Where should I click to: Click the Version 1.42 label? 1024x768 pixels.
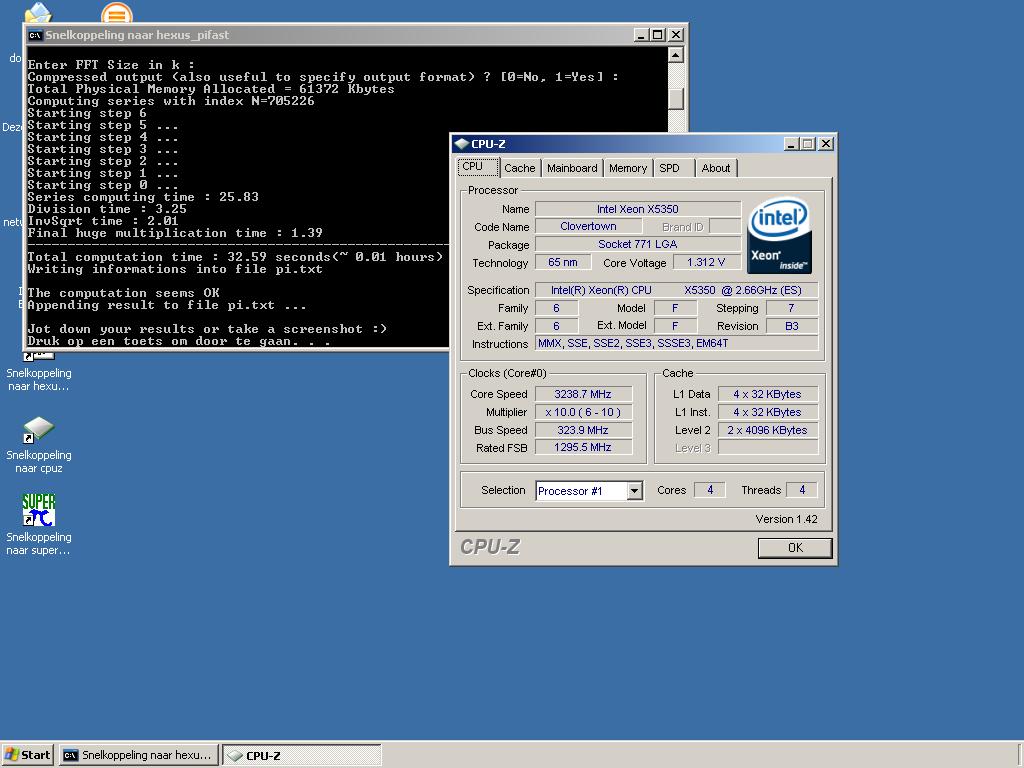pos(786,519)
